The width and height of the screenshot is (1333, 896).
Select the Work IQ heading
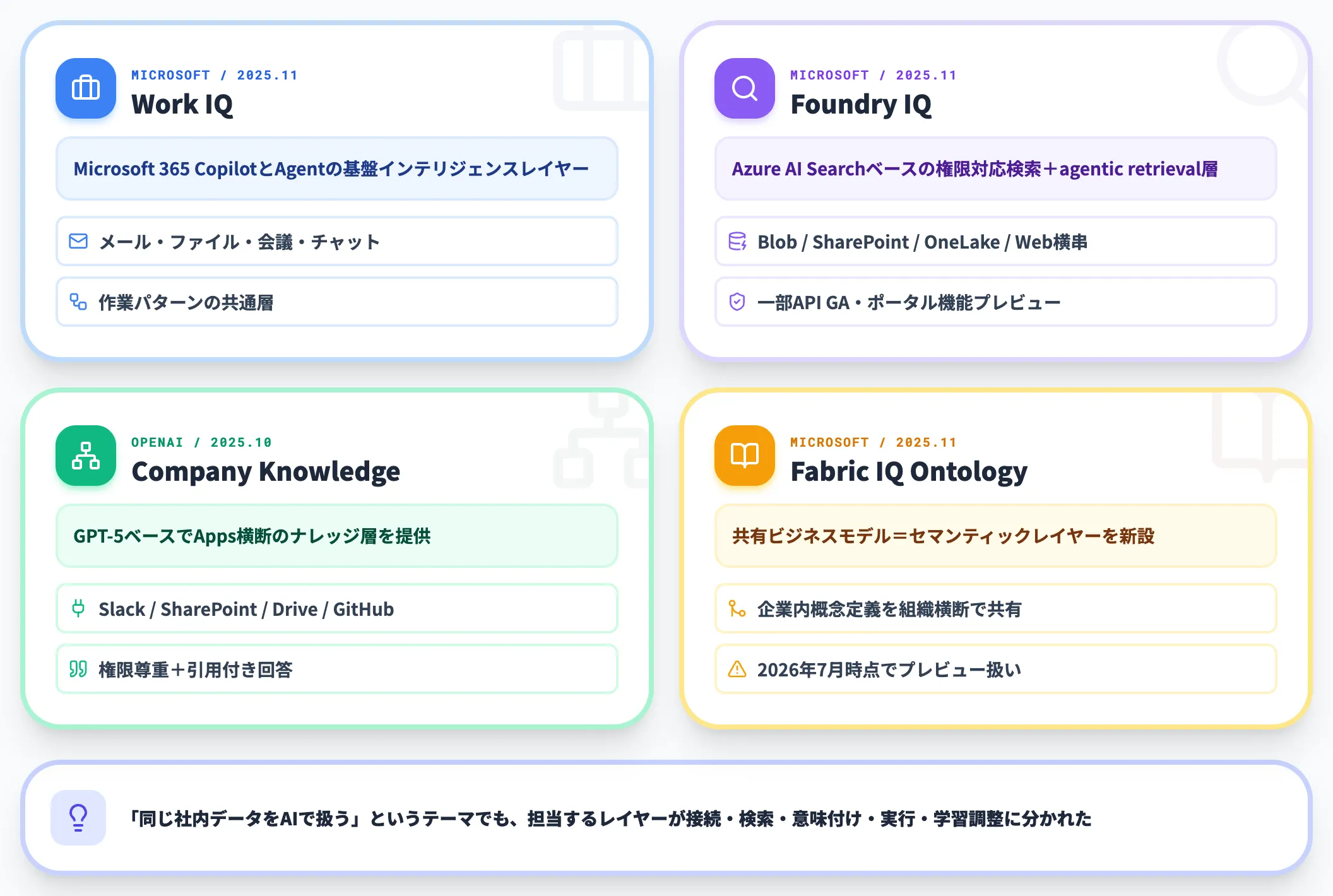point(182,104)
